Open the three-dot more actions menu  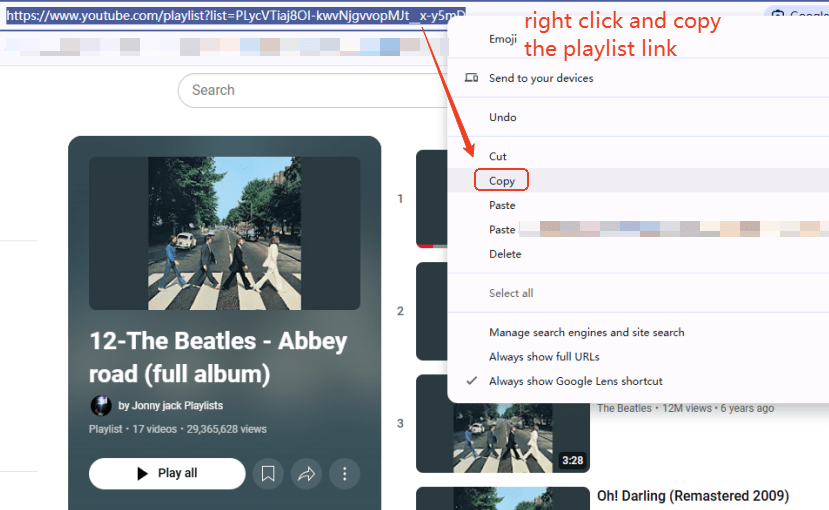[344, 474]
